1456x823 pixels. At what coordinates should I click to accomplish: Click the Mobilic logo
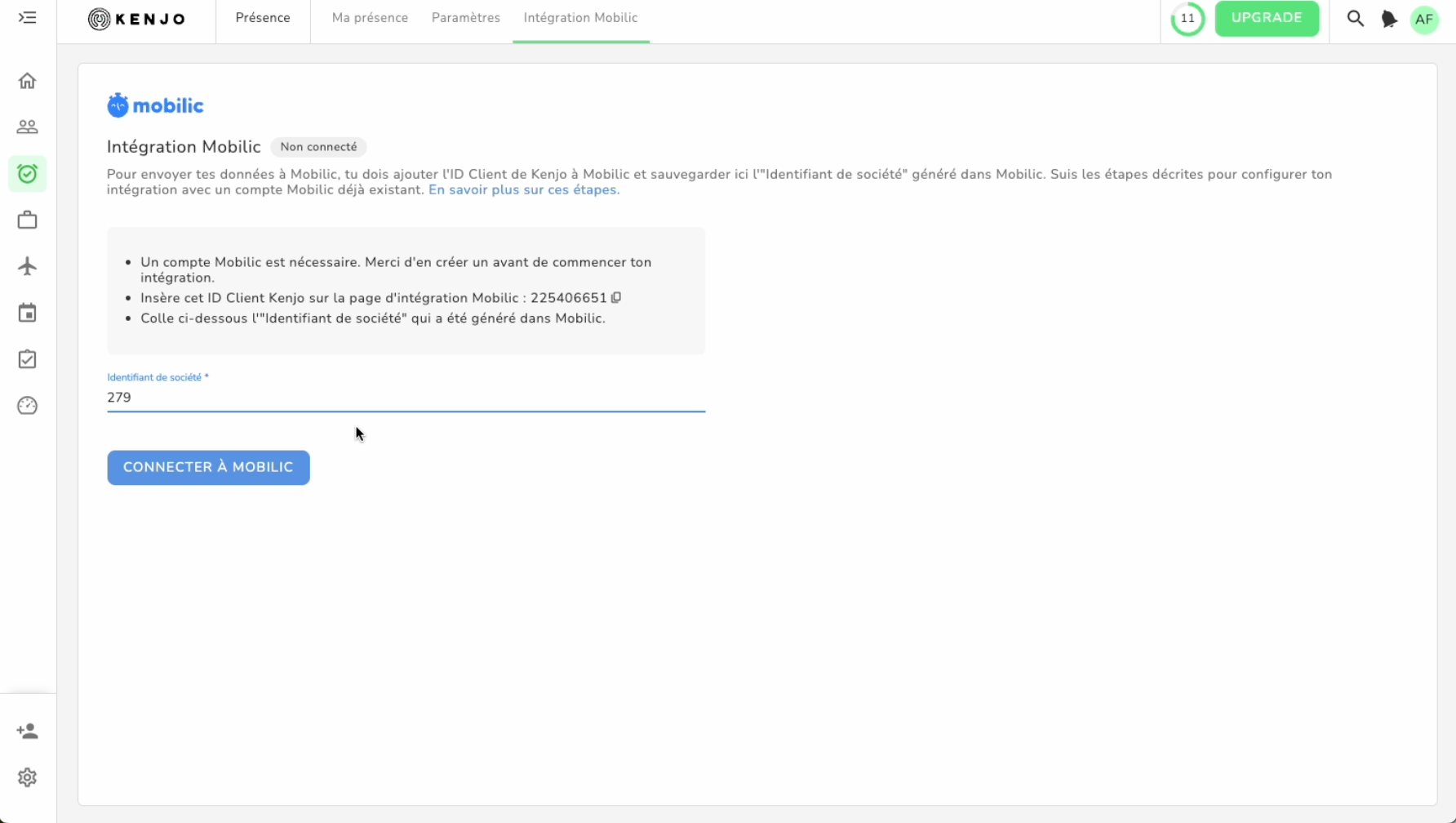[x=155, y=105]
